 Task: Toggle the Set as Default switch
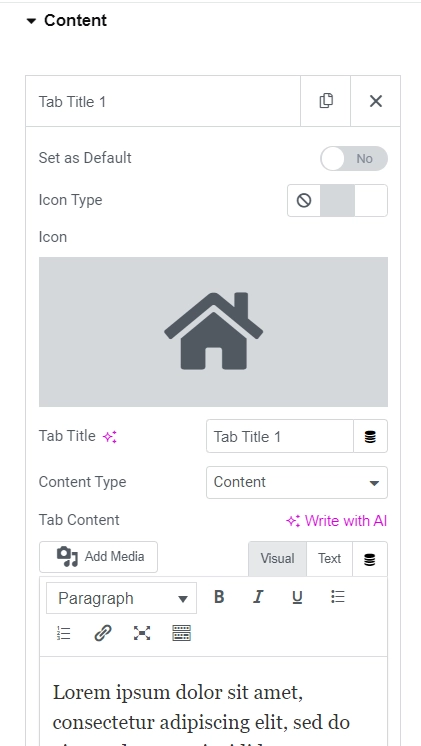tap(354, 158)
